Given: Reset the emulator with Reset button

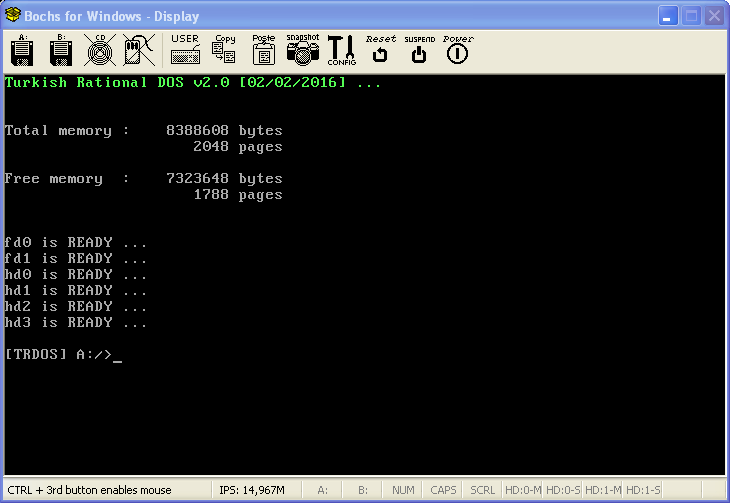Looking at the screenshot, I should tap(380, 51).
